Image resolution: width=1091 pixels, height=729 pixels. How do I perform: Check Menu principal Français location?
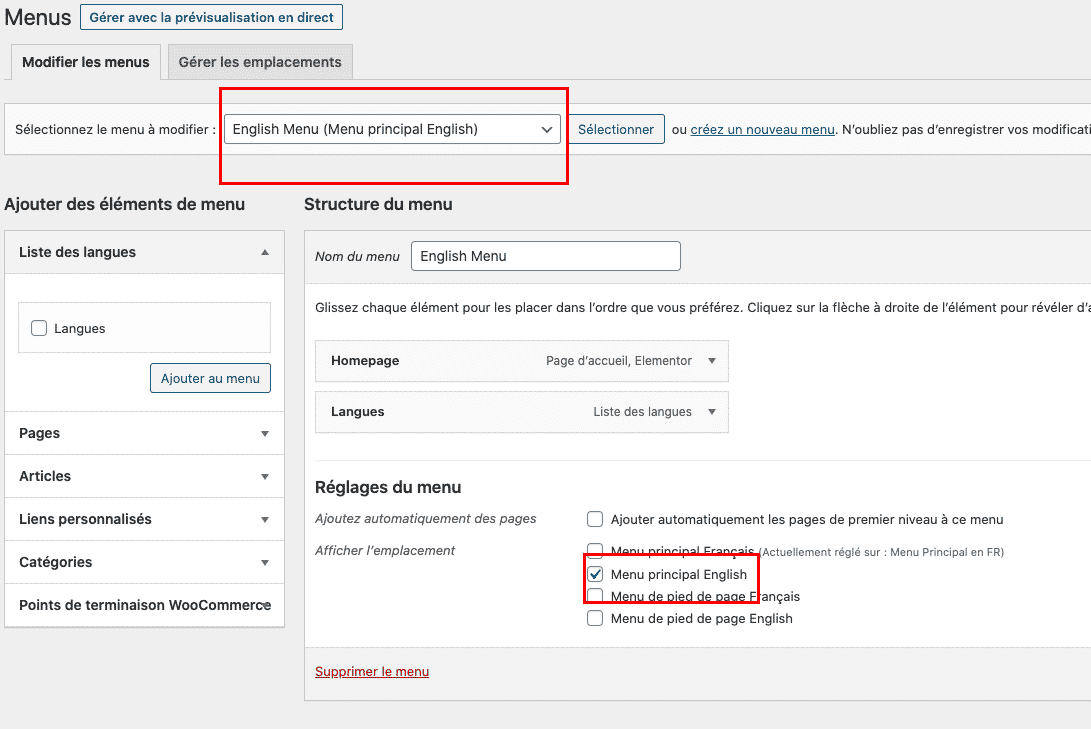(595, 550)
